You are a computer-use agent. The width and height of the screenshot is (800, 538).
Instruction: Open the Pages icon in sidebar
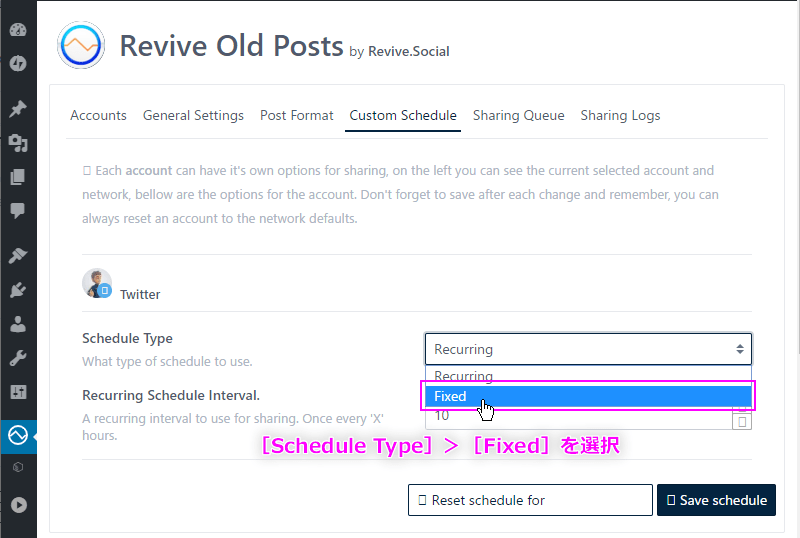18,177
